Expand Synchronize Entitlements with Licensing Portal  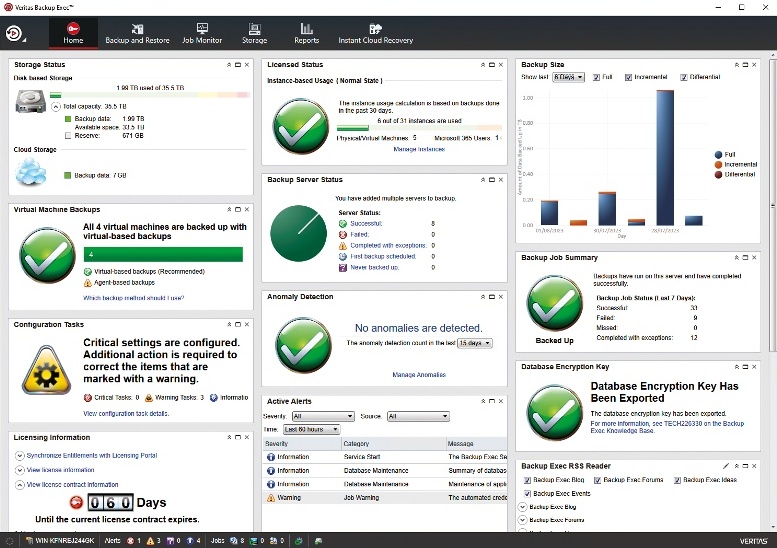pyautogui.click(x=19, y=456)
